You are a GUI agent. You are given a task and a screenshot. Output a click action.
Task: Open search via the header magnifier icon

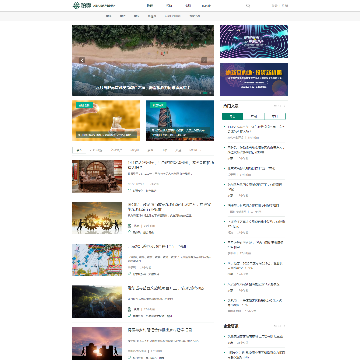click(x=248, y=5)
